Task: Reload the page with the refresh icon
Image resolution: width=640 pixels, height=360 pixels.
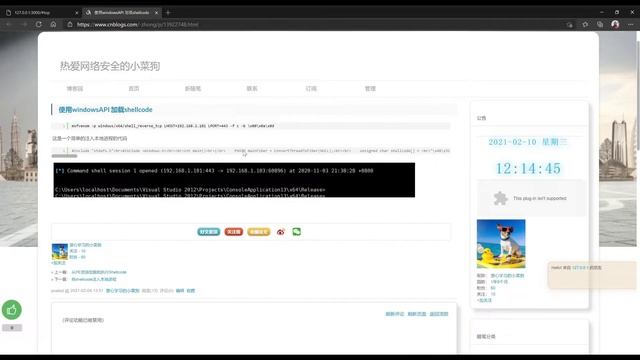Action: point(39,24)
